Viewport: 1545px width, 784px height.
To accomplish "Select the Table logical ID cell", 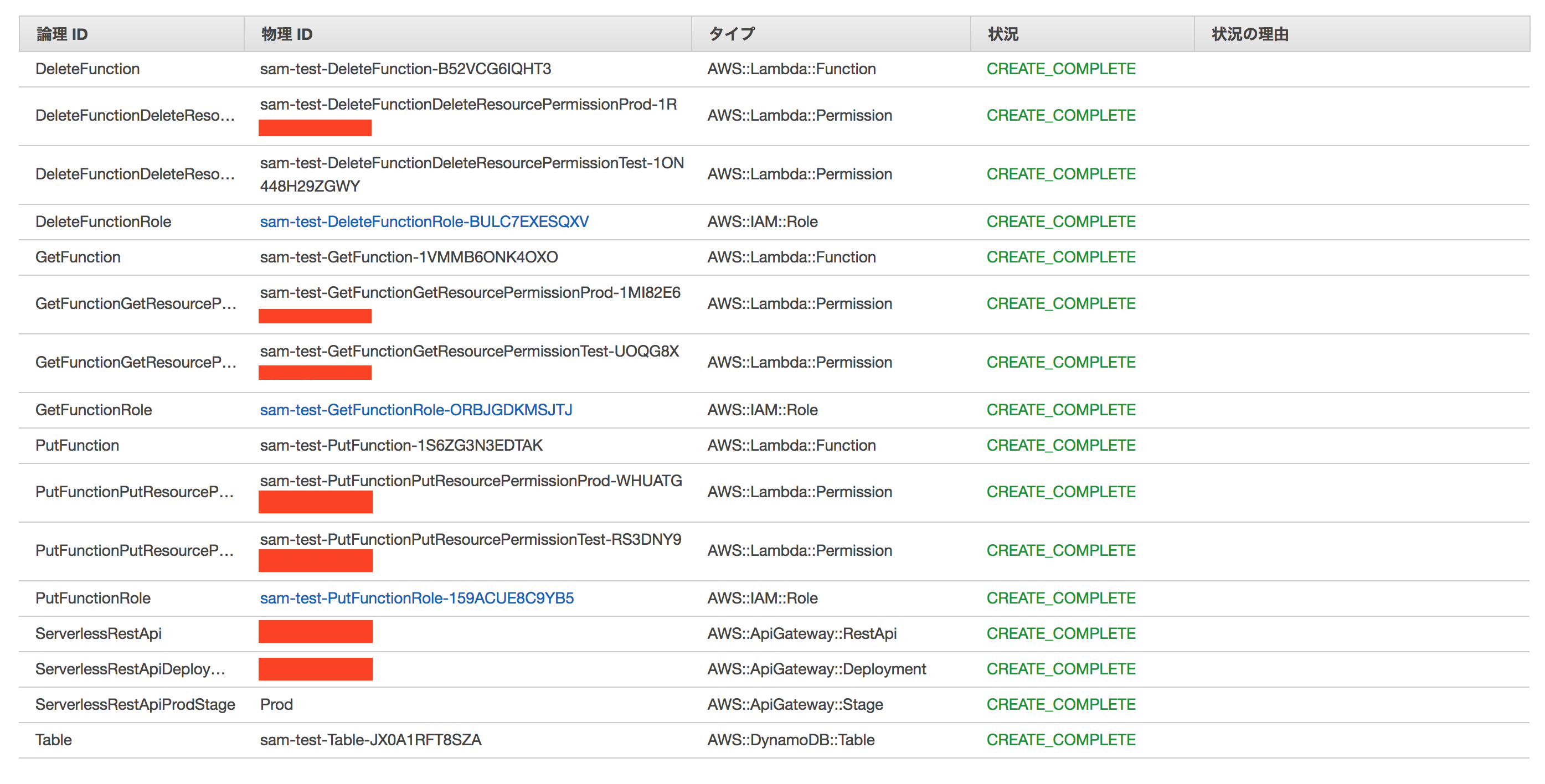I will tap(53, 740).
